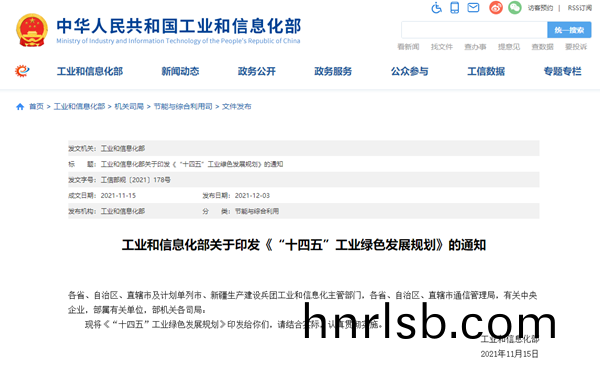Focus the site search input box
The width and height of the screenshot is (600, 368).
coord(474,30)
